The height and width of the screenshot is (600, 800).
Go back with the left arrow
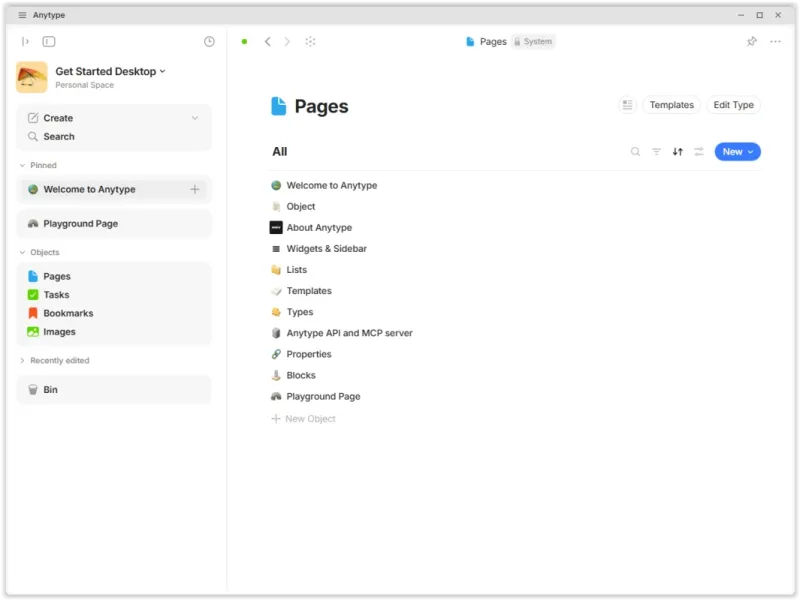267,41
